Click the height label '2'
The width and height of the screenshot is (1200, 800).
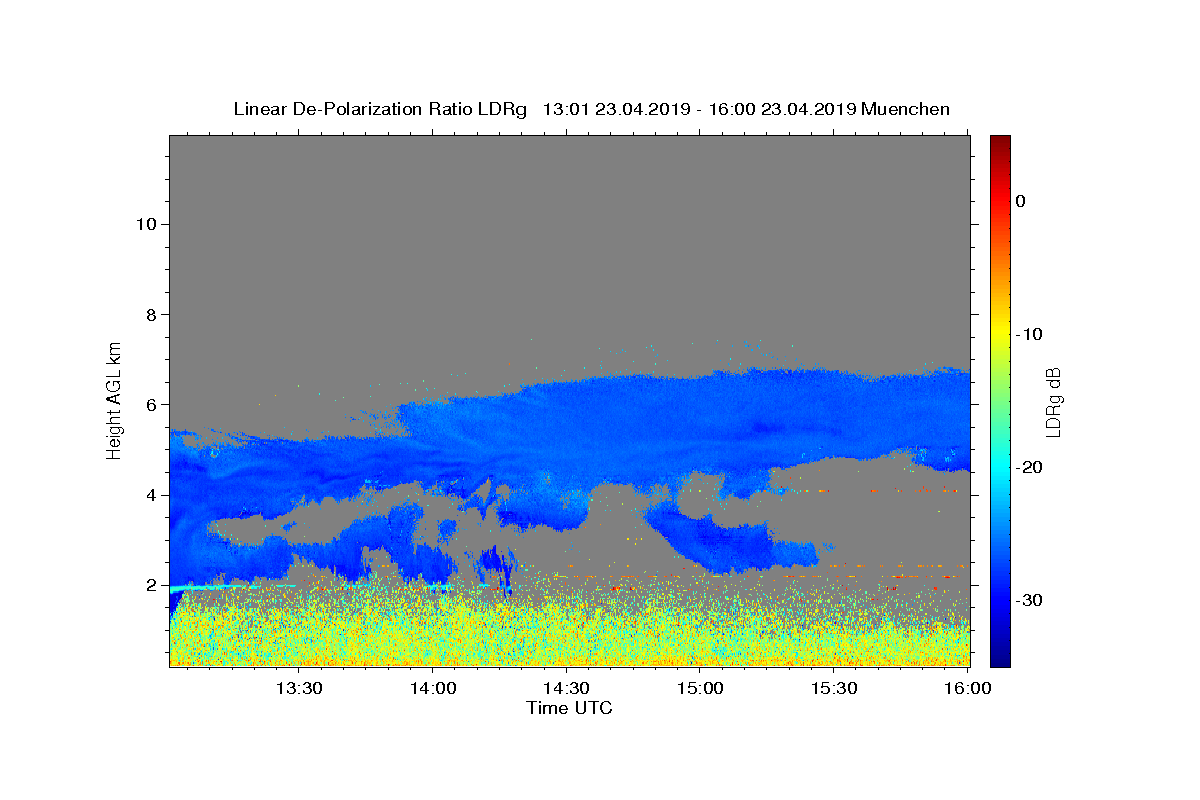[151, 585]
